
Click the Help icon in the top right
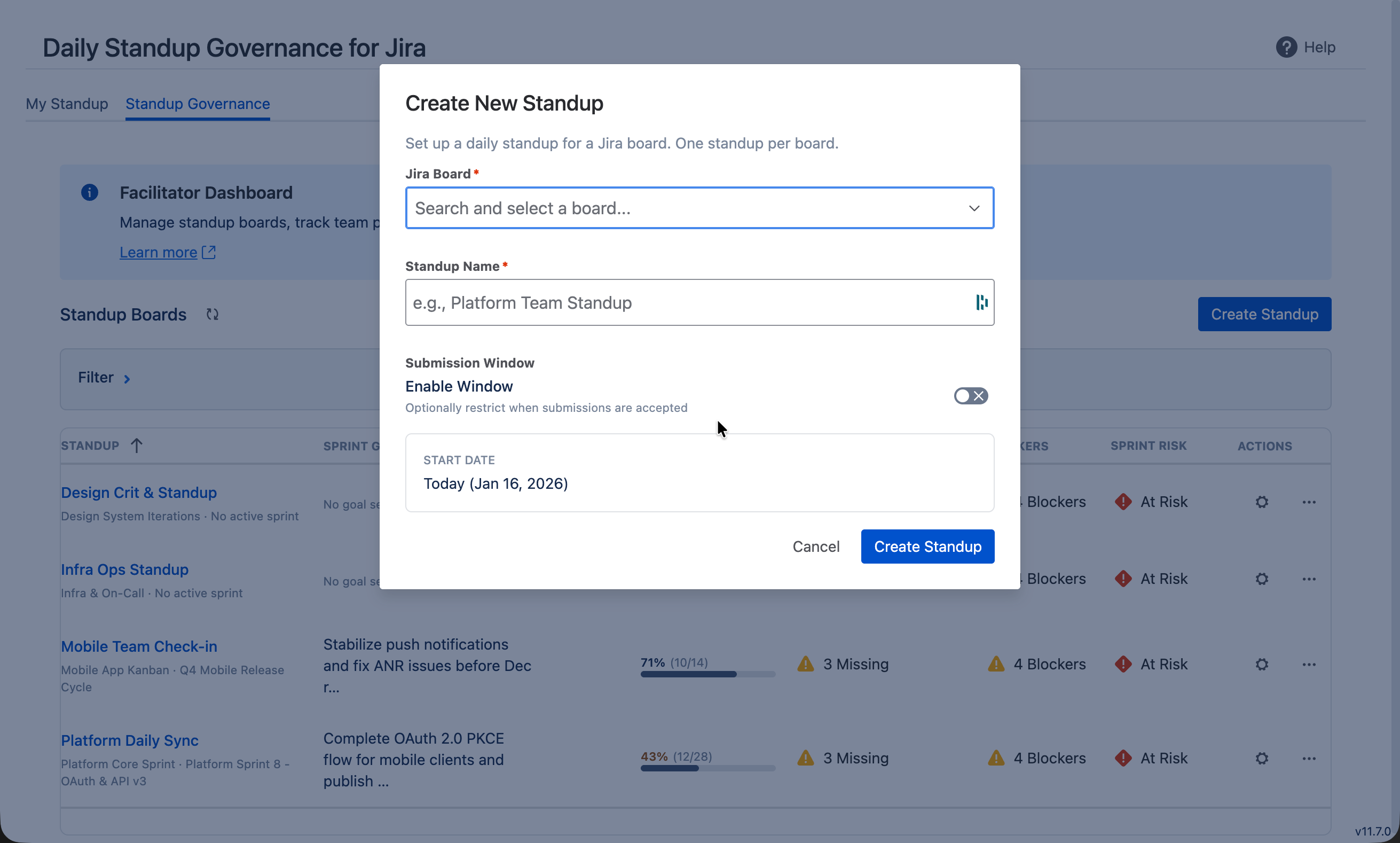pos(1285,46)
